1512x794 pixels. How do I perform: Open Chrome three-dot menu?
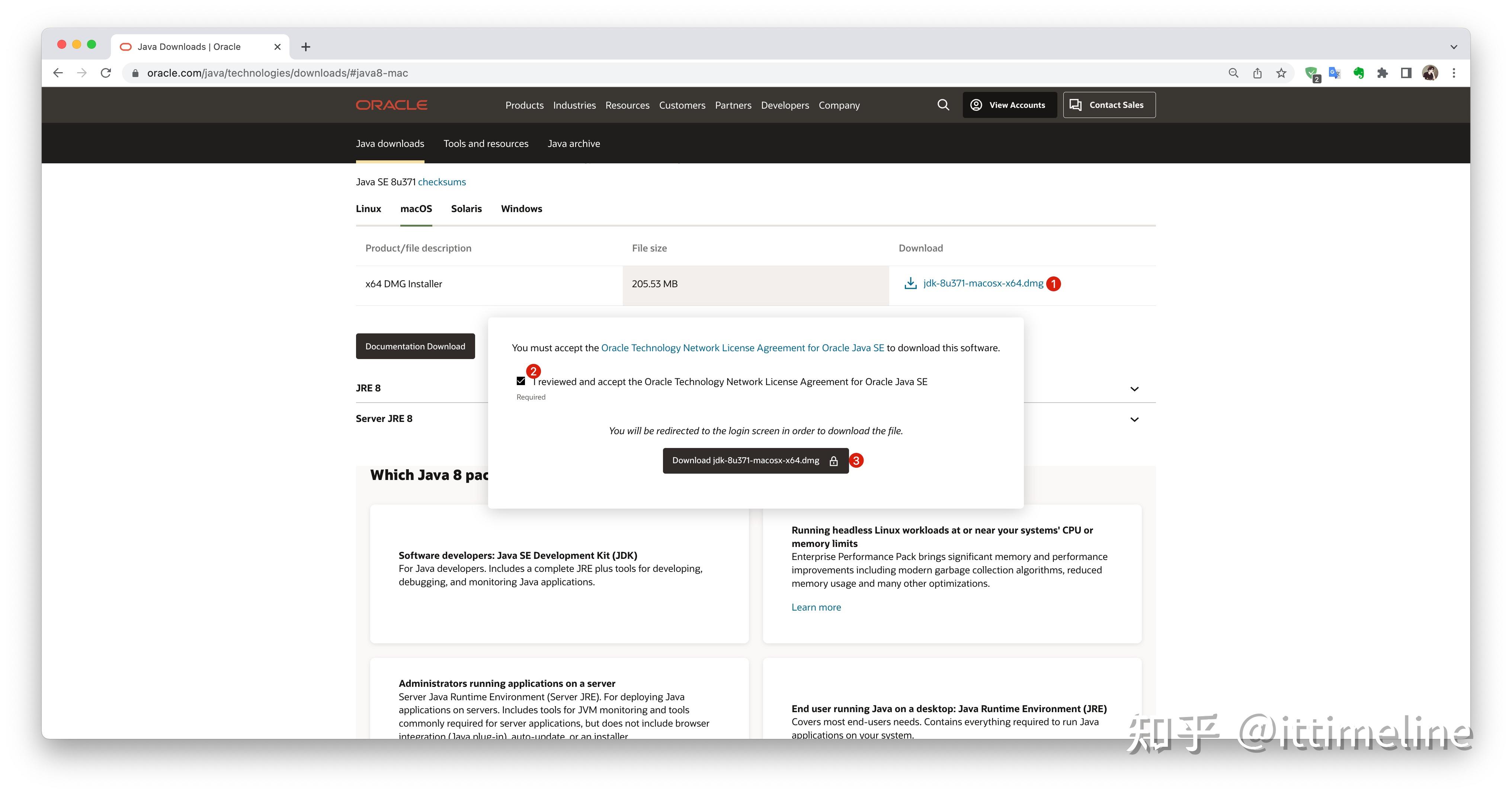click(x=1453, y=73)
